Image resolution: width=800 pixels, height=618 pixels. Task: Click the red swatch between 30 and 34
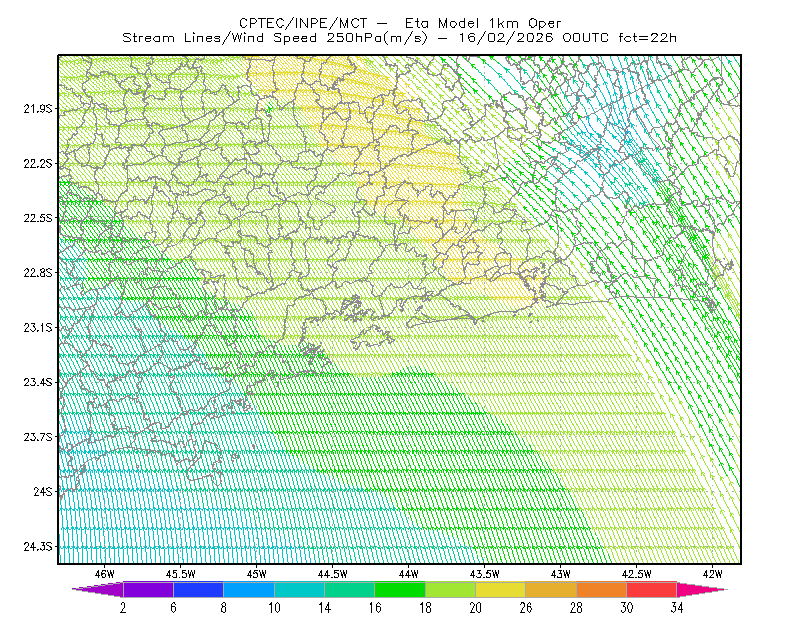(x=652, y=589)
